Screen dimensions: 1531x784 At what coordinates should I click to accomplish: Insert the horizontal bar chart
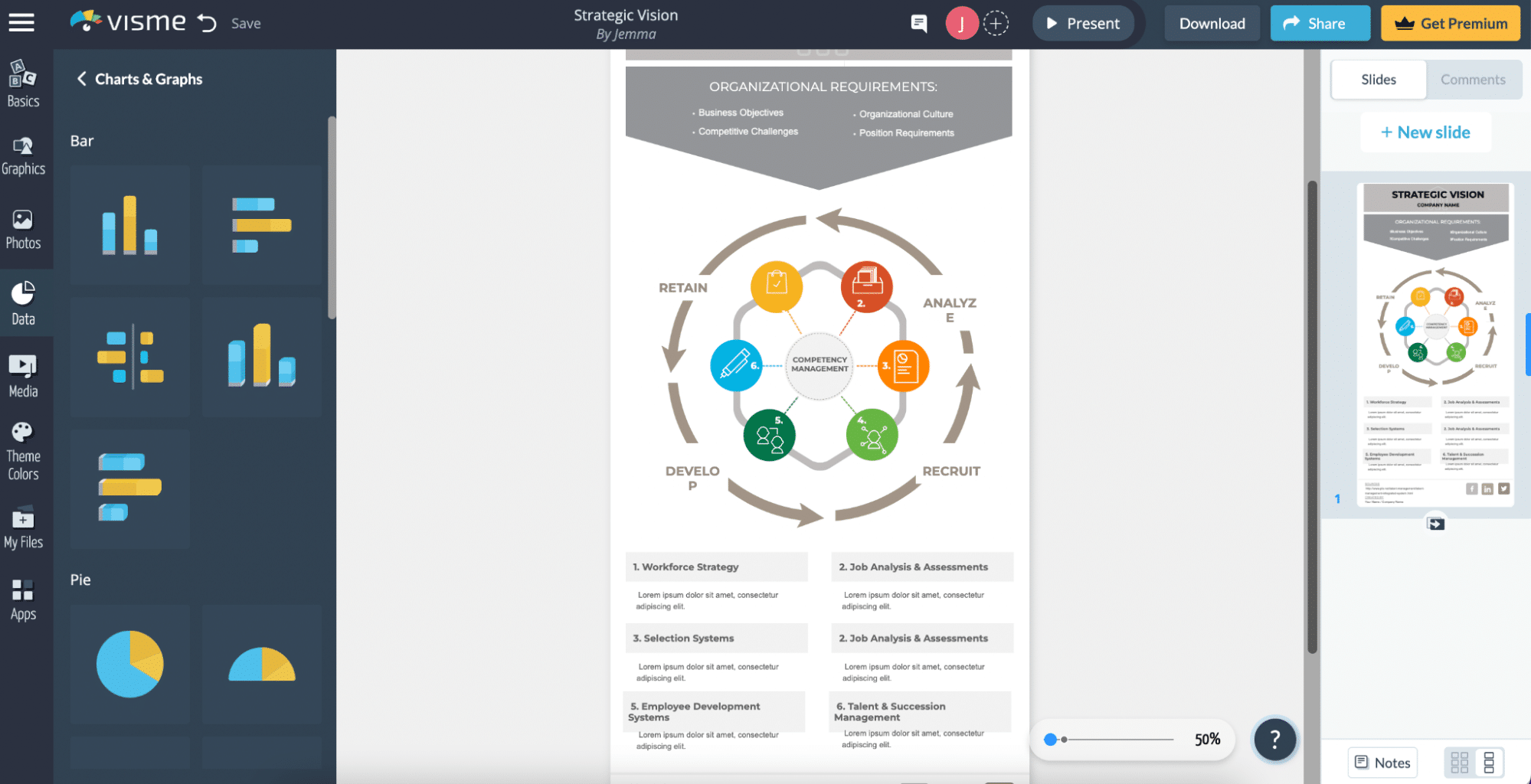tap(262, 225)
